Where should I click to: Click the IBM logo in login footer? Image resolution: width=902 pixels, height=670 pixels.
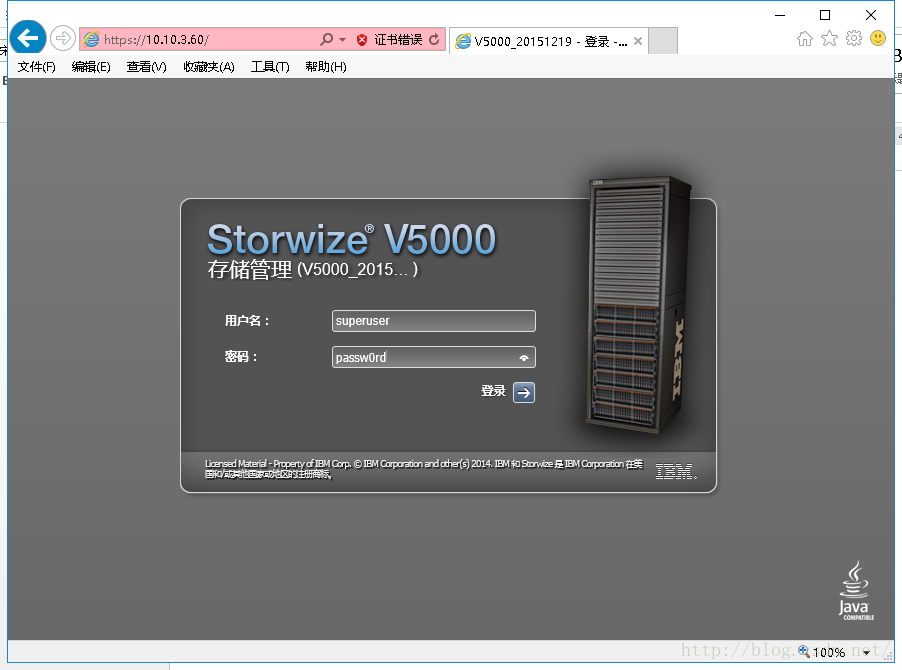click(x=676, y=472)
